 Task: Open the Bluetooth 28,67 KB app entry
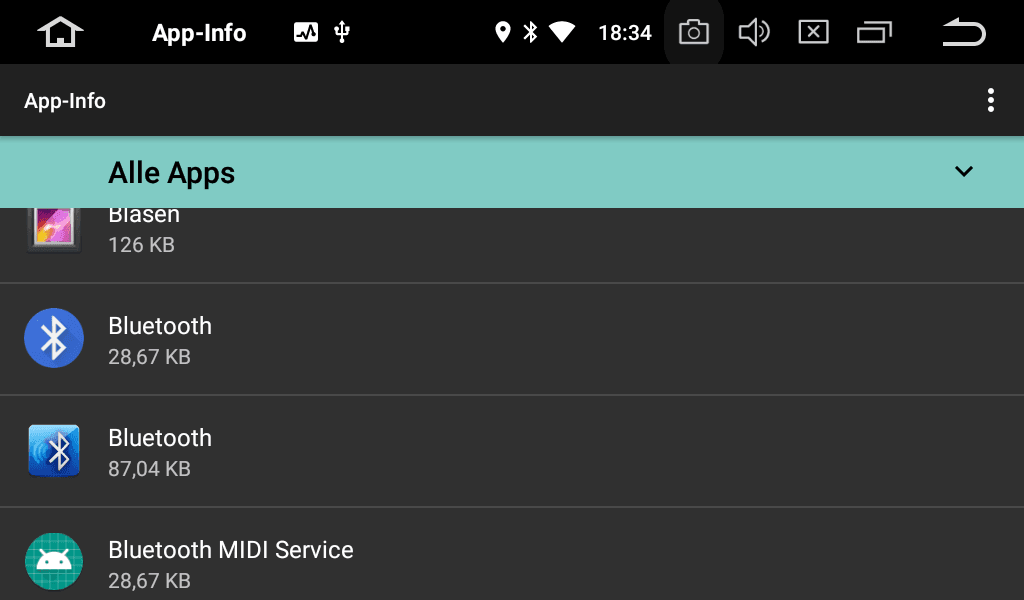(x=512, y=339)
